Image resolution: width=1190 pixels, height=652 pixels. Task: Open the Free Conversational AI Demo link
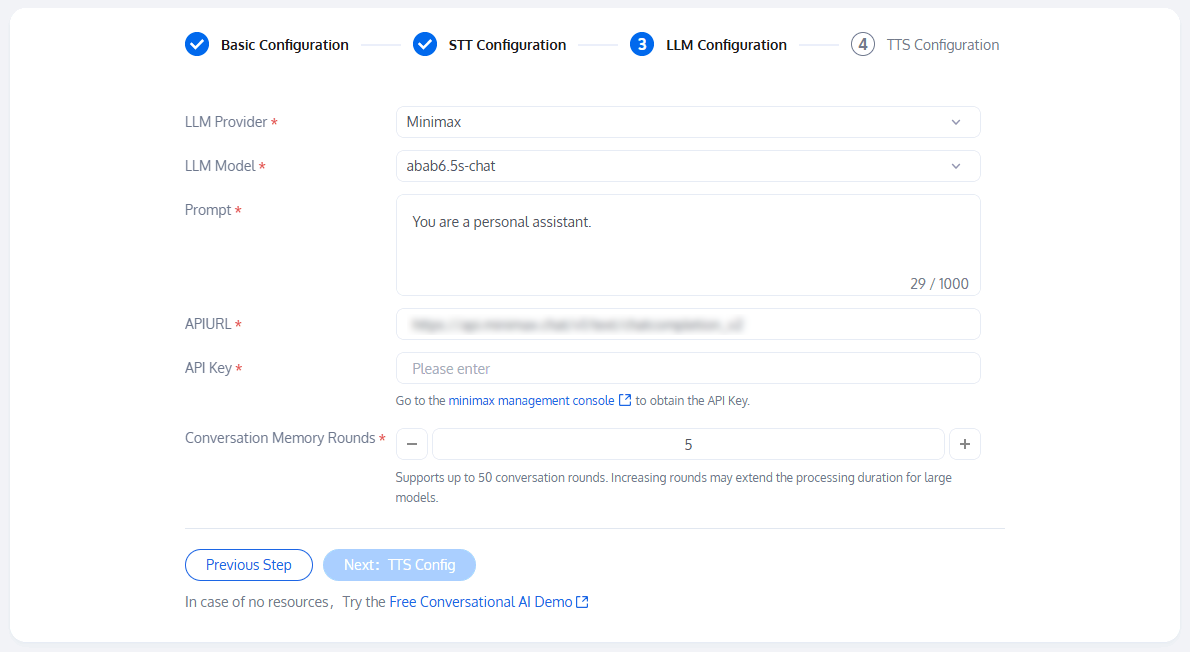[481, 602]
